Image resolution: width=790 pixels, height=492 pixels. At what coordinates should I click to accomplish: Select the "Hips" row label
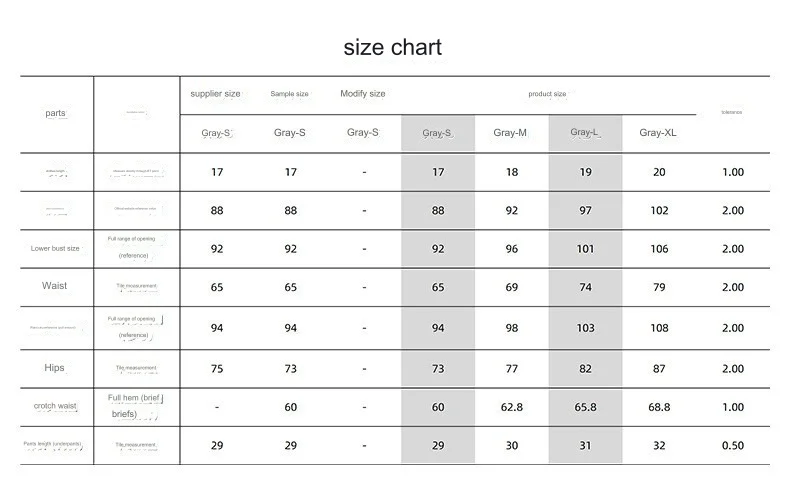coord(55,368)
